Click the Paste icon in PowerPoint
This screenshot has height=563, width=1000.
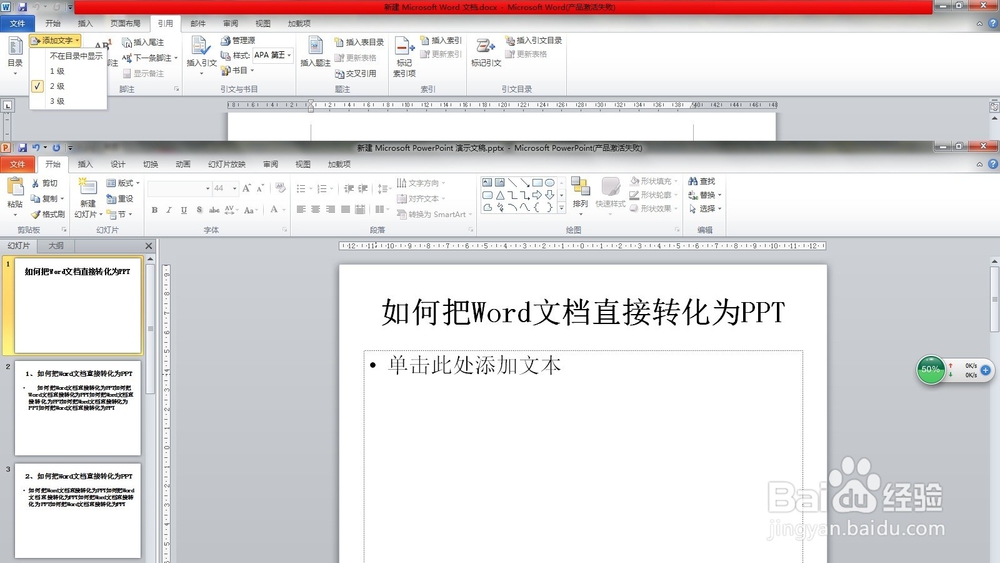[x=15, y=187]
